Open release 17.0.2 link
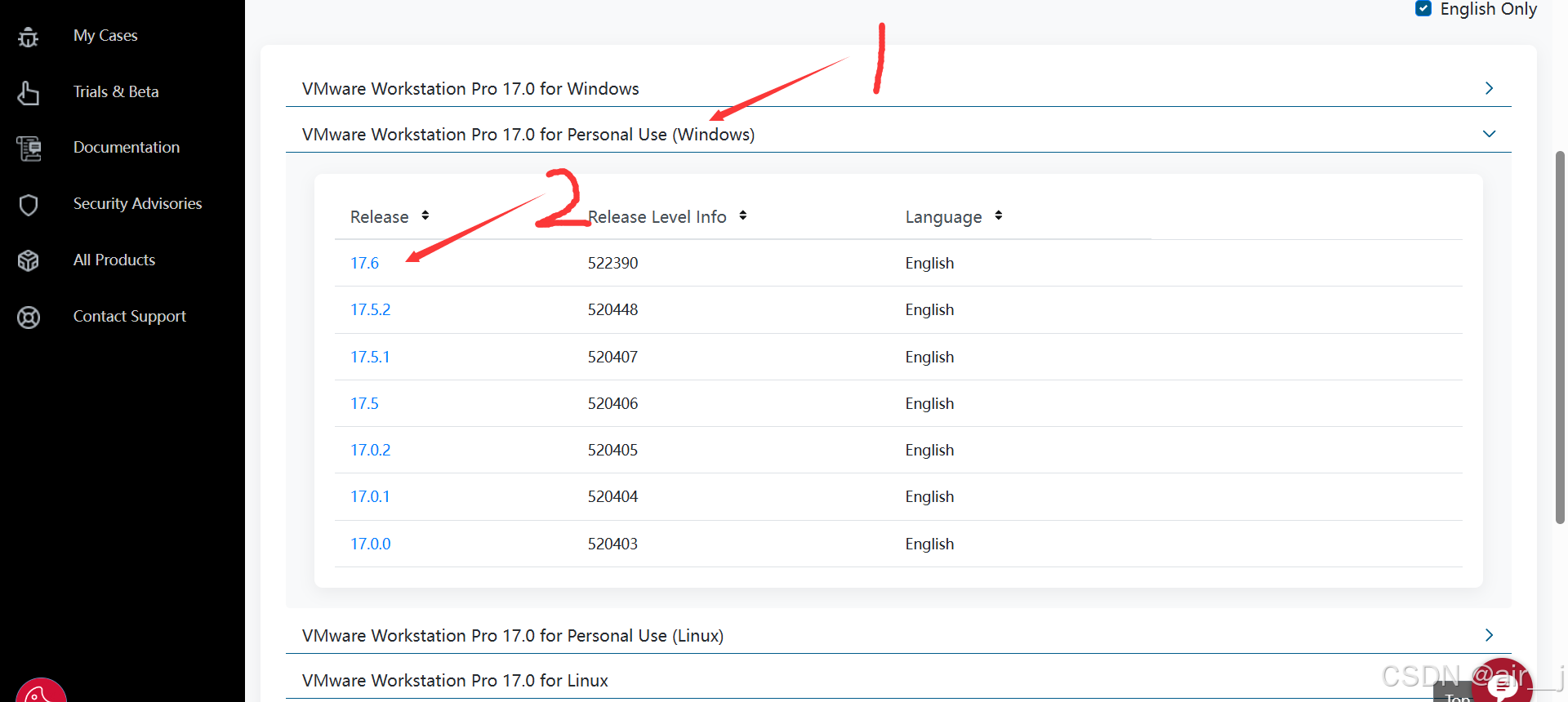The width and height of the screenshot is (1568, 702). coord(371,450)
